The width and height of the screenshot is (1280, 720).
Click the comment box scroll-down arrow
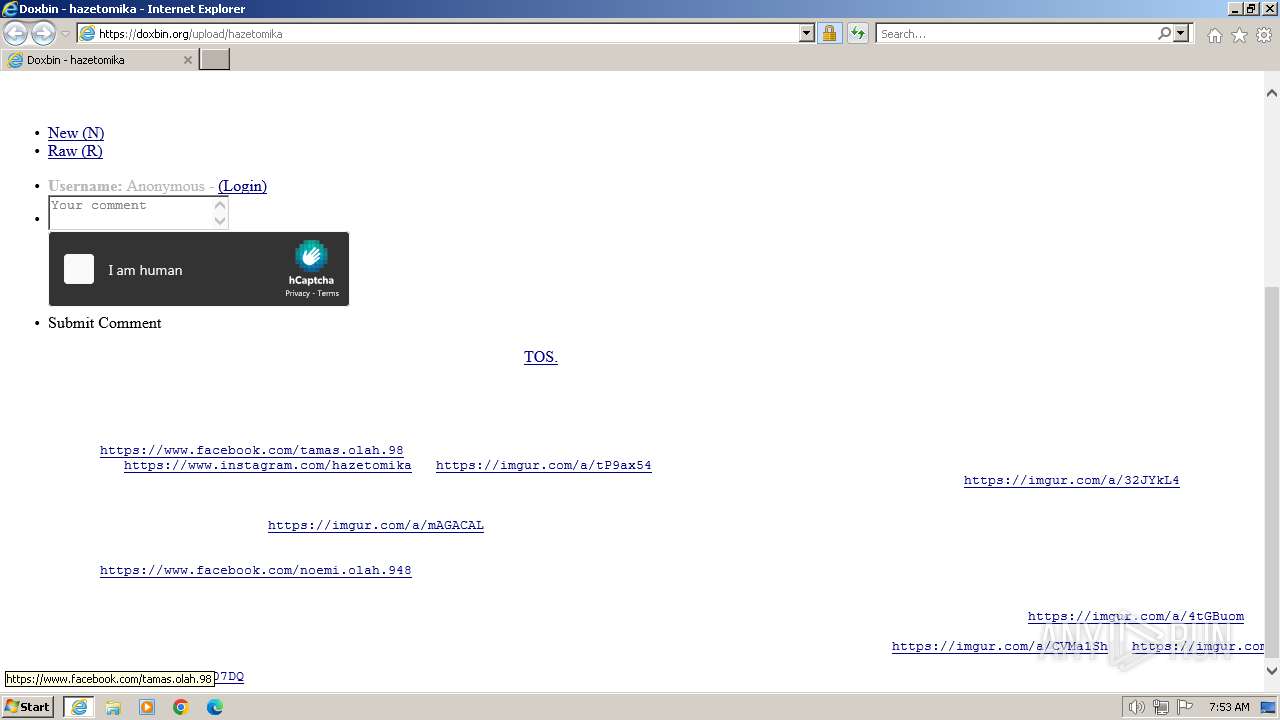221,221
